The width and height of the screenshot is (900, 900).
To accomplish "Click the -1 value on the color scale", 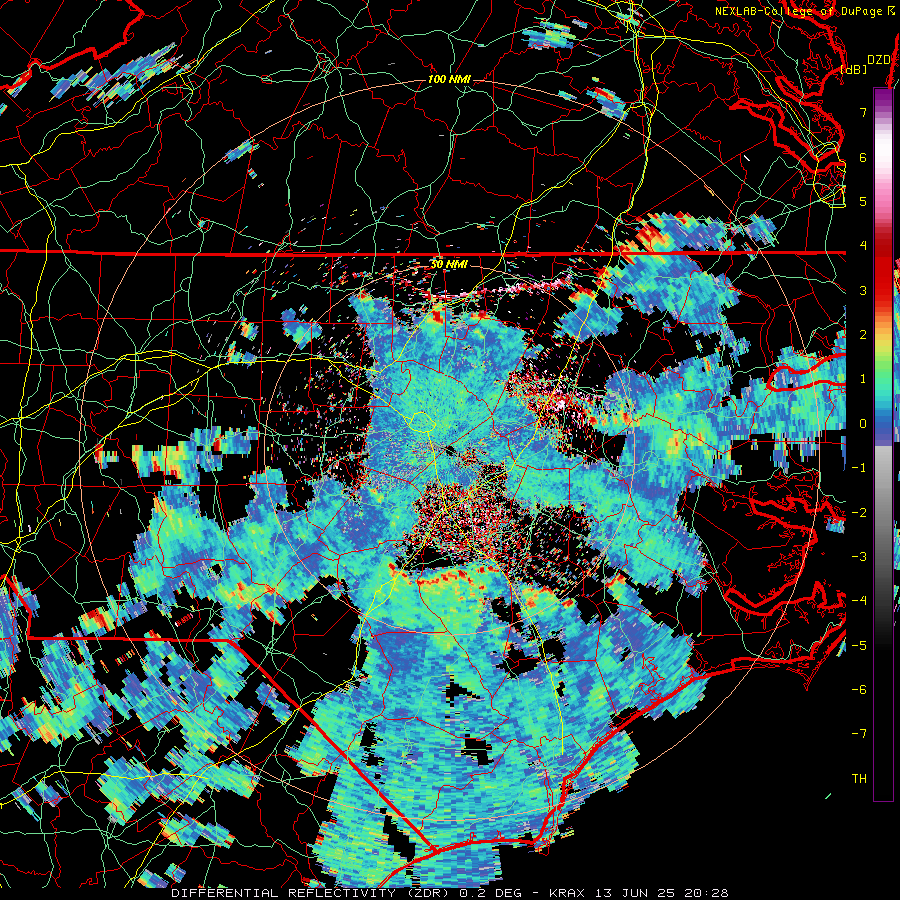I will tap(859, 468).
